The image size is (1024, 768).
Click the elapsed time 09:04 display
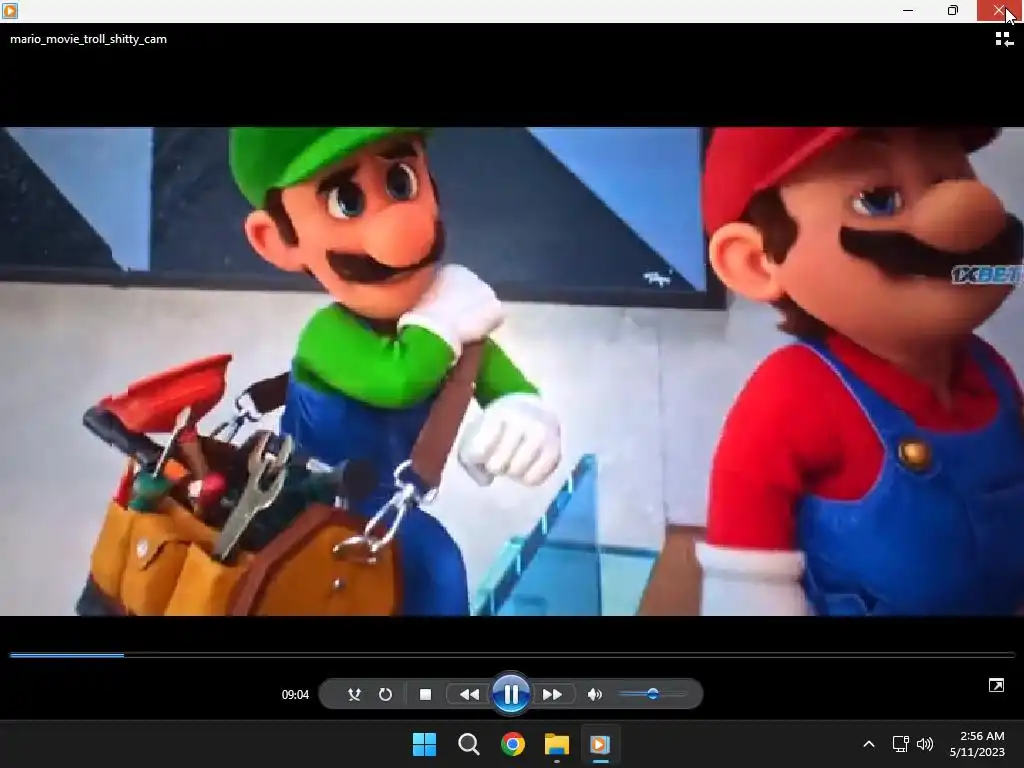click(x=295, y=695)
